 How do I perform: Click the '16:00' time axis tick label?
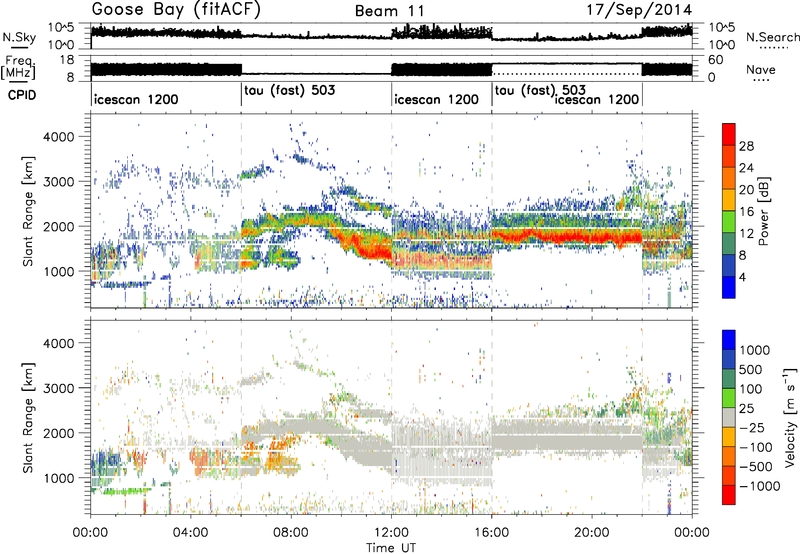coord(491,533)
